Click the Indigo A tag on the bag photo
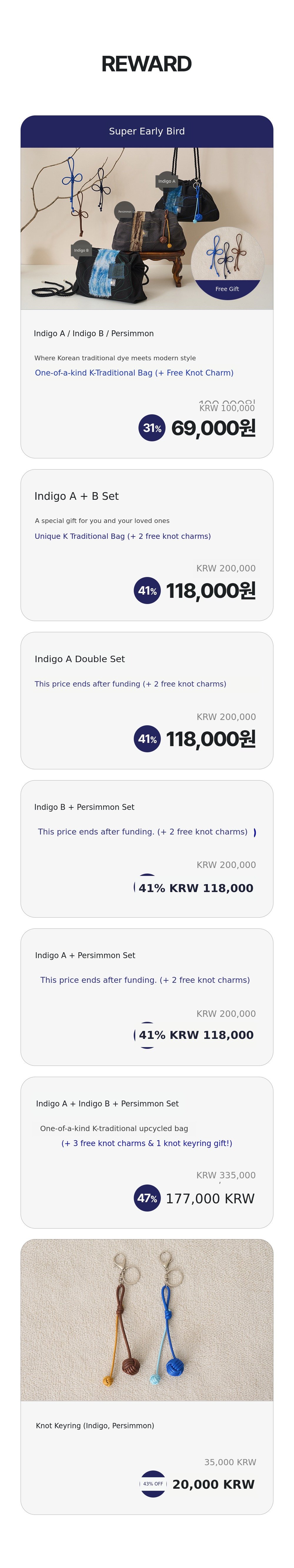 point(166,181)
